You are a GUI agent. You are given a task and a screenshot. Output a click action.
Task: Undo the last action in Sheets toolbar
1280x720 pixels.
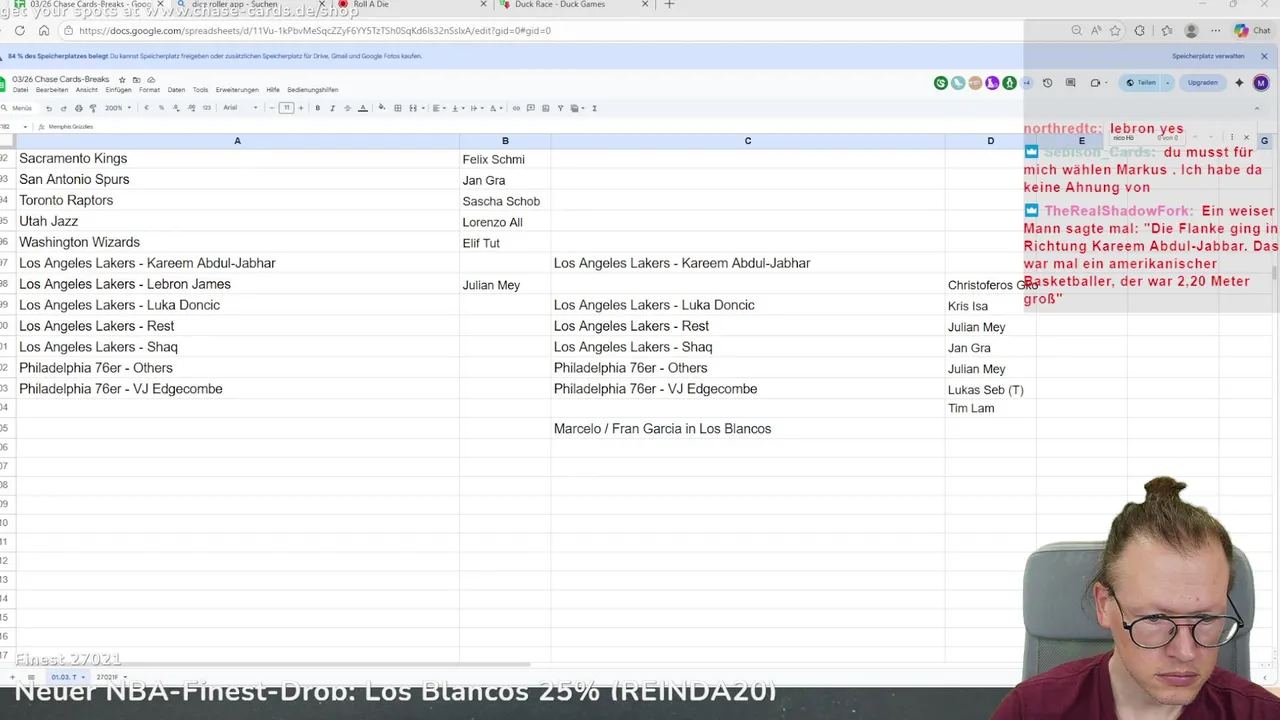coord(48,108)
